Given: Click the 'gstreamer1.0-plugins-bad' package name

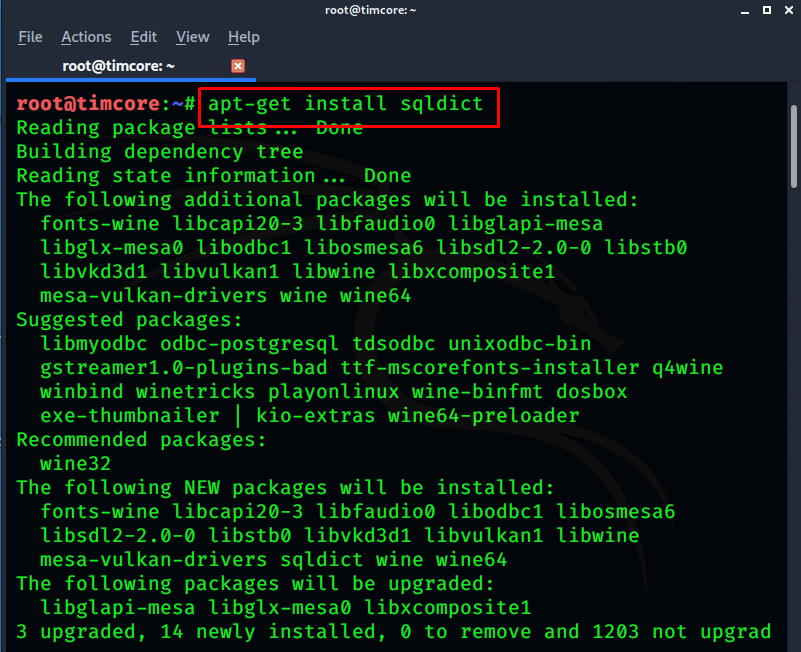Looking at the screenshot, I should point(184,368).
